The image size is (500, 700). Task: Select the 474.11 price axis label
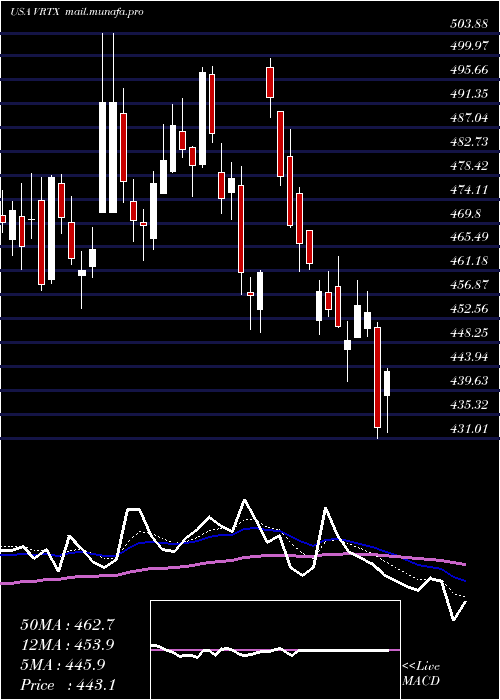pyautogui.click(x=468, y=190)
